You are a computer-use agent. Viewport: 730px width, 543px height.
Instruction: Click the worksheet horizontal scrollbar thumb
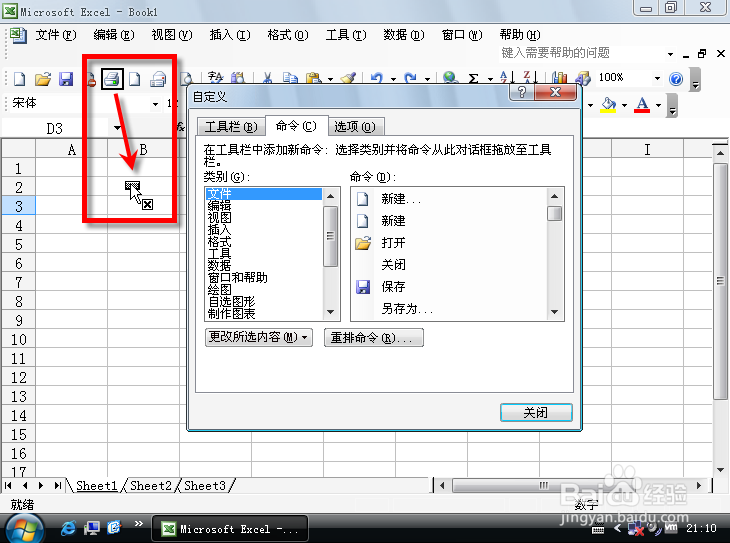coord(545,486)
